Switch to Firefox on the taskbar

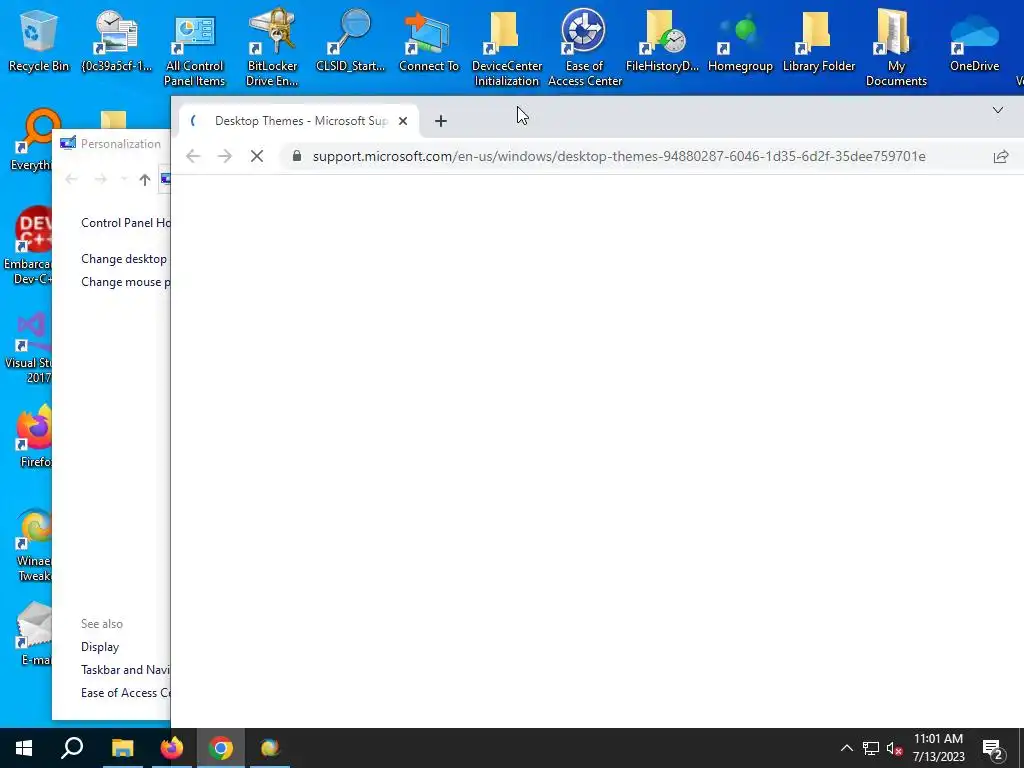point(172,748)
